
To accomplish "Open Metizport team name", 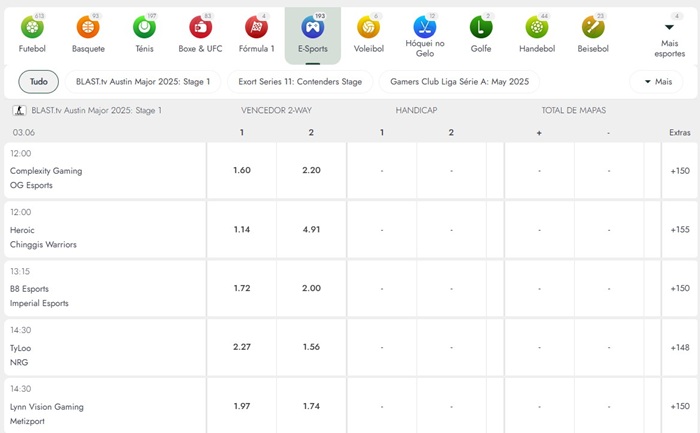I will (x=27, y=421).
